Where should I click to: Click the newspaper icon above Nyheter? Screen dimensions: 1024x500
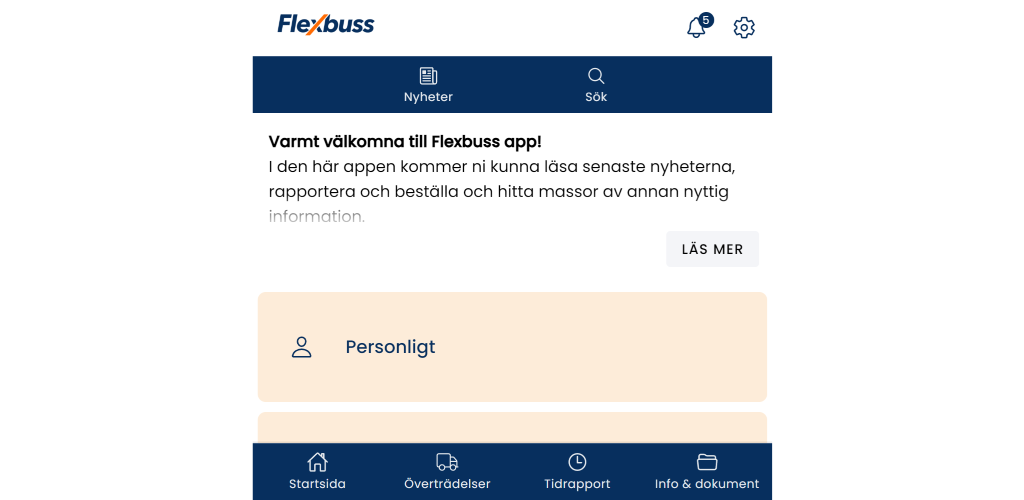pos(428,76)
